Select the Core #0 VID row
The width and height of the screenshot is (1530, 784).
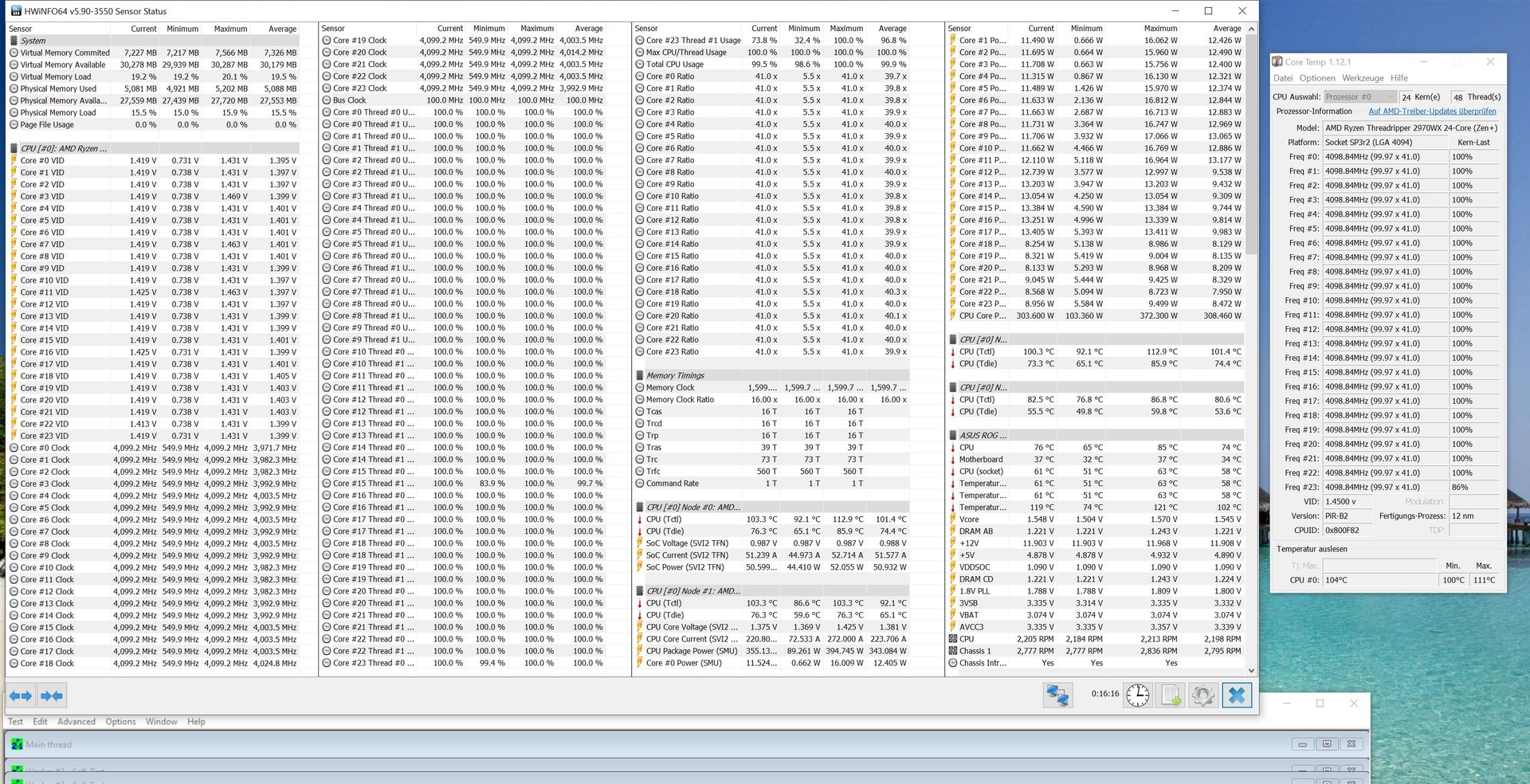(153, 160)
